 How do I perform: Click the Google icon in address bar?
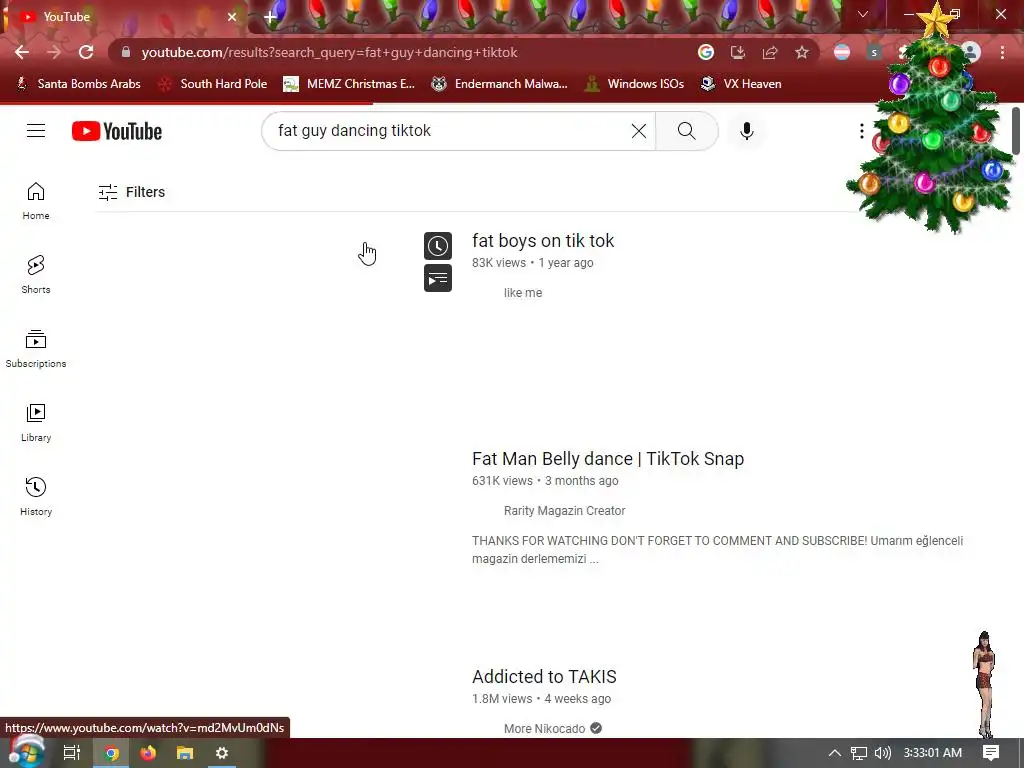706,52
